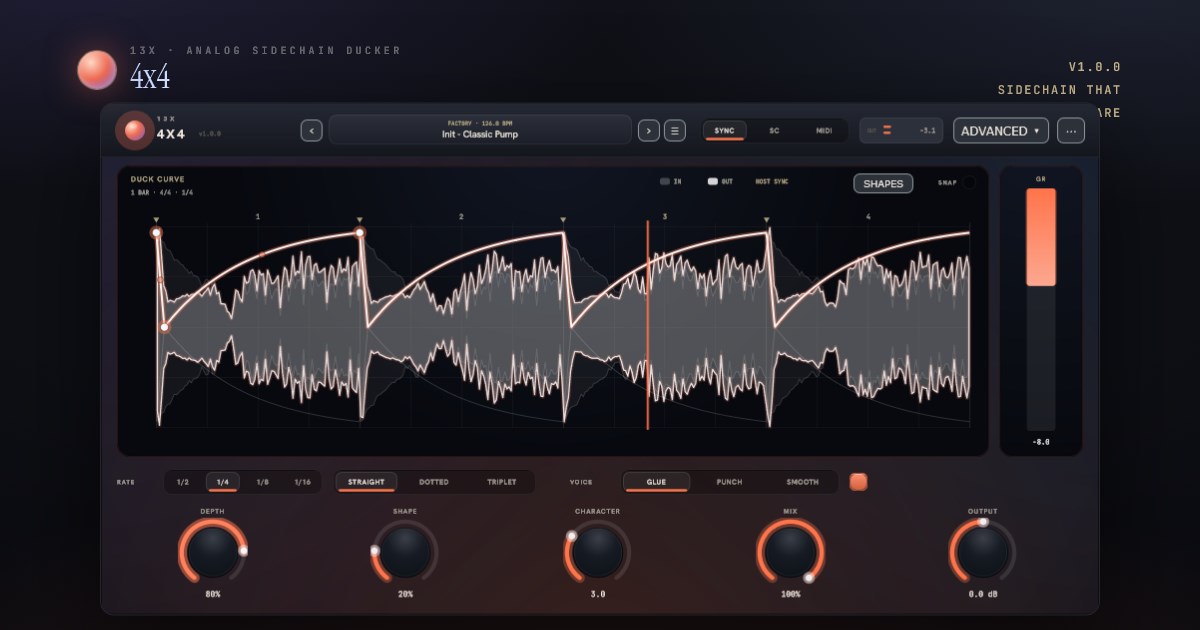Set rate to 1/8
The height and width of the screenshot is (630, 1200).
(x=262, y=482)
